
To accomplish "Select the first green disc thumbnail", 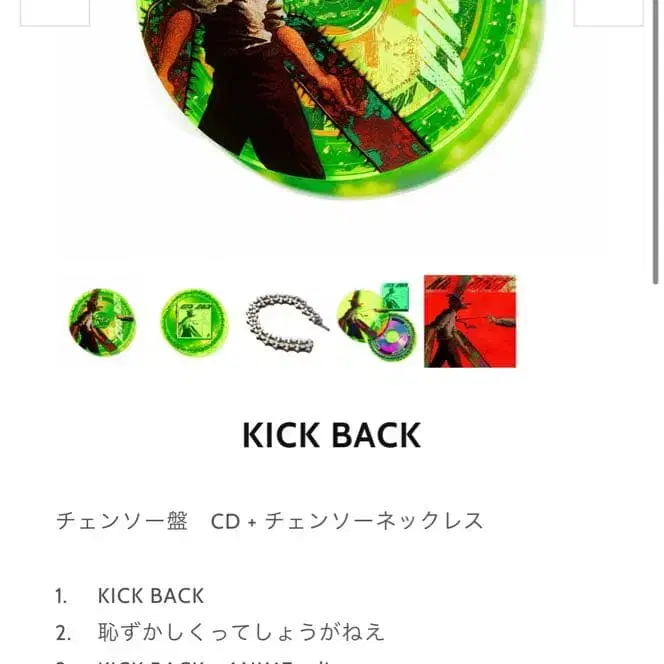I will (102, 322).
